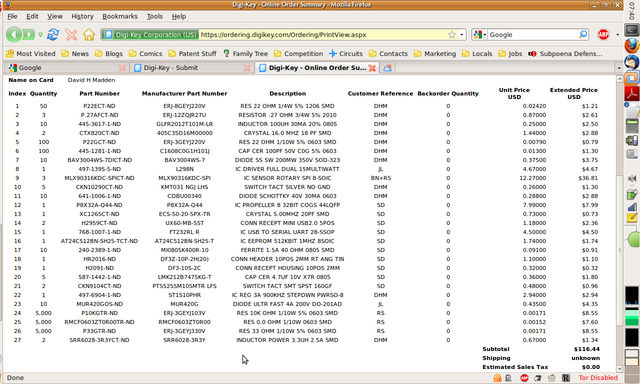640x384 pixels.
Task: Reload the page with the refresh icon
Action: pyautogui.click(x=53, y=35)
